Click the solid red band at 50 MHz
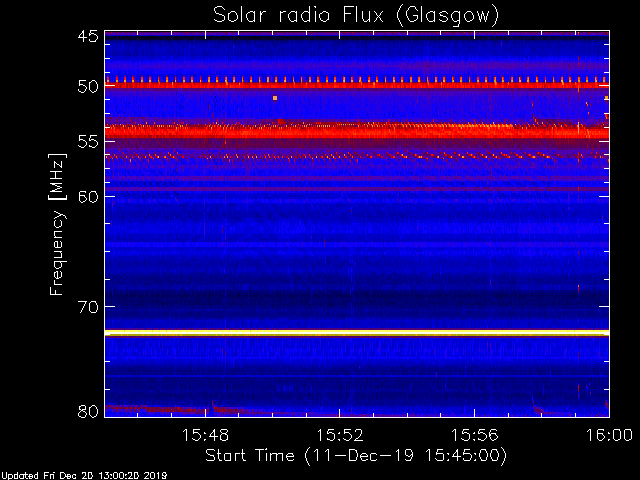Screen dimensions: 640x480 tap(357, 85)
